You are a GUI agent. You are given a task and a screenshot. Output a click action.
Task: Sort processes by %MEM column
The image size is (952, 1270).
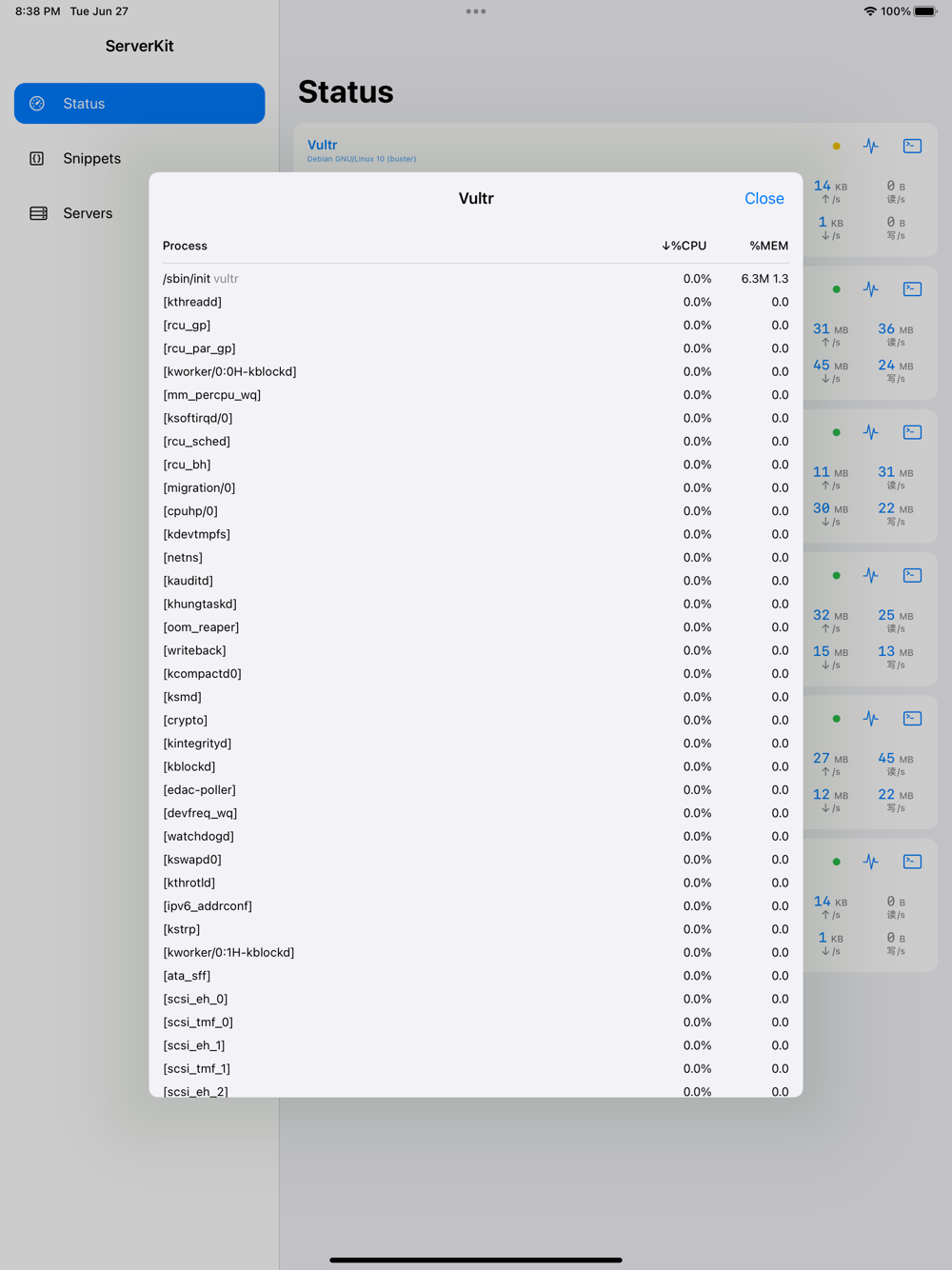pos(768,246)
